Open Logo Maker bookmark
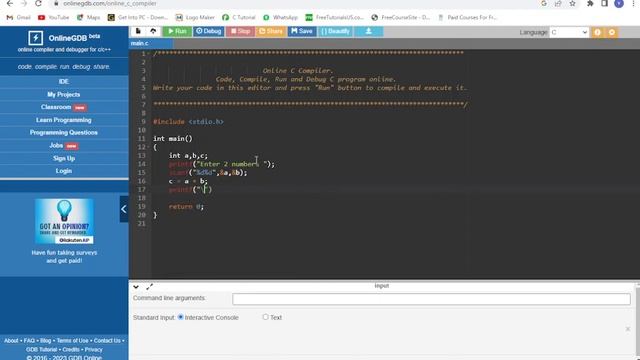Screen dimensions: 640x360 (195, 18)
